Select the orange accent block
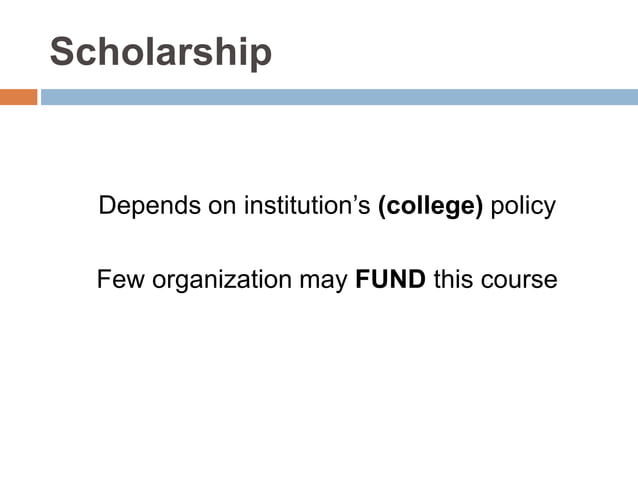Screen dimensions: 638x478 (19, 97)
